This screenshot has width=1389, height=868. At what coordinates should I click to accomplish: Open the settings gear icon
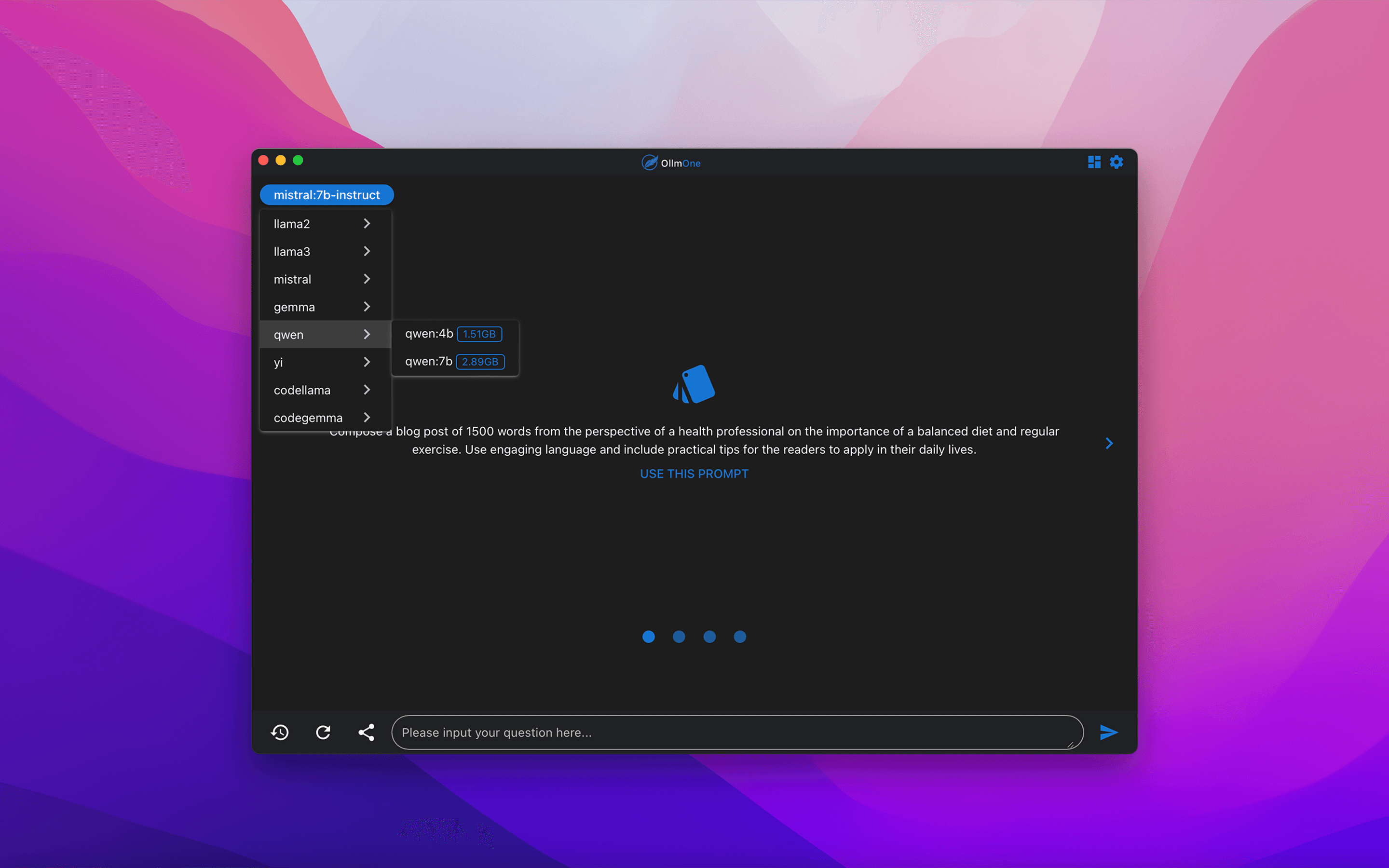(1116, 163)
